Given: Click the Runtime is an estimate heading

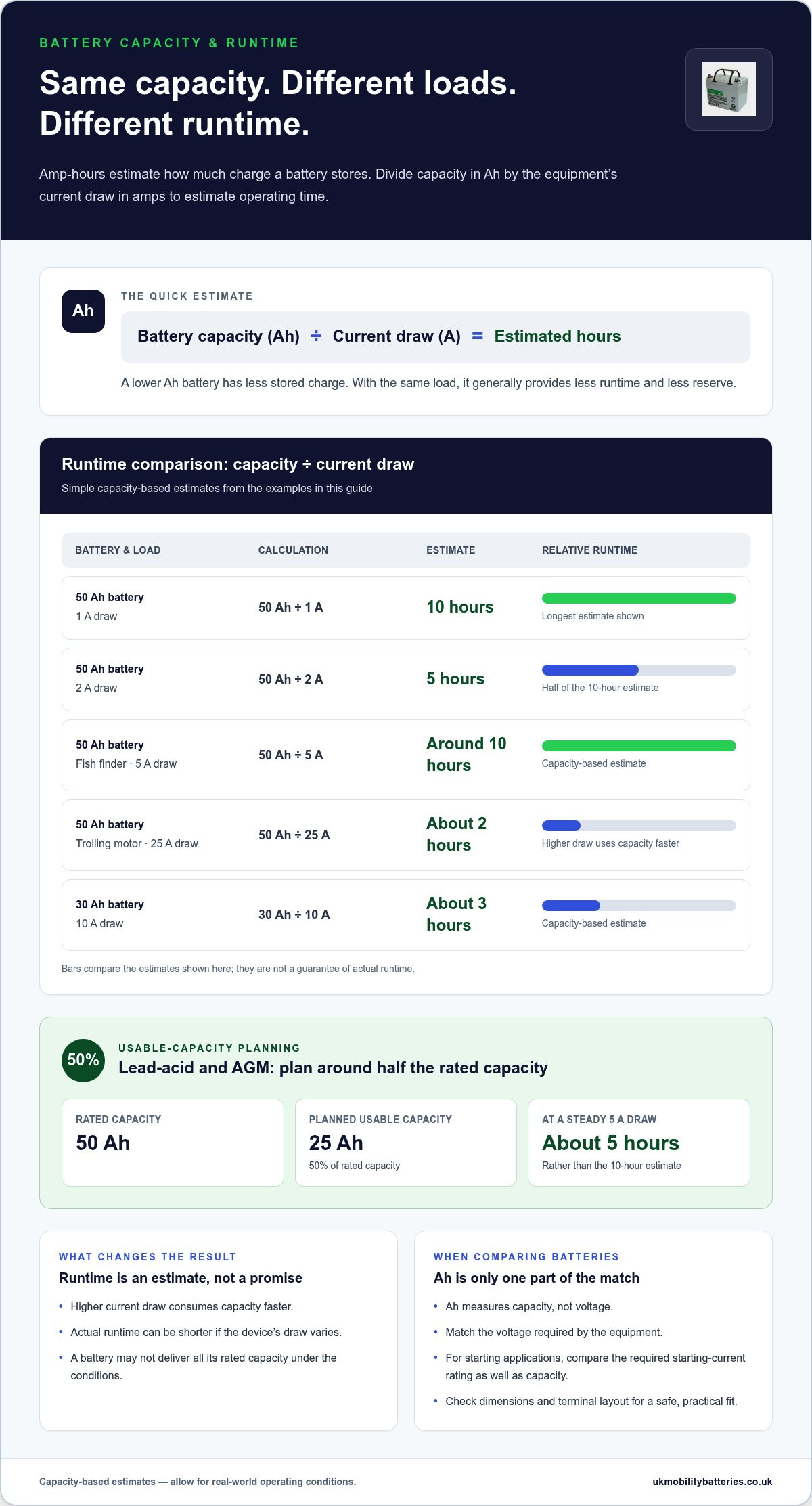Looking at the screenshot, I should (x=181, y=1278).
